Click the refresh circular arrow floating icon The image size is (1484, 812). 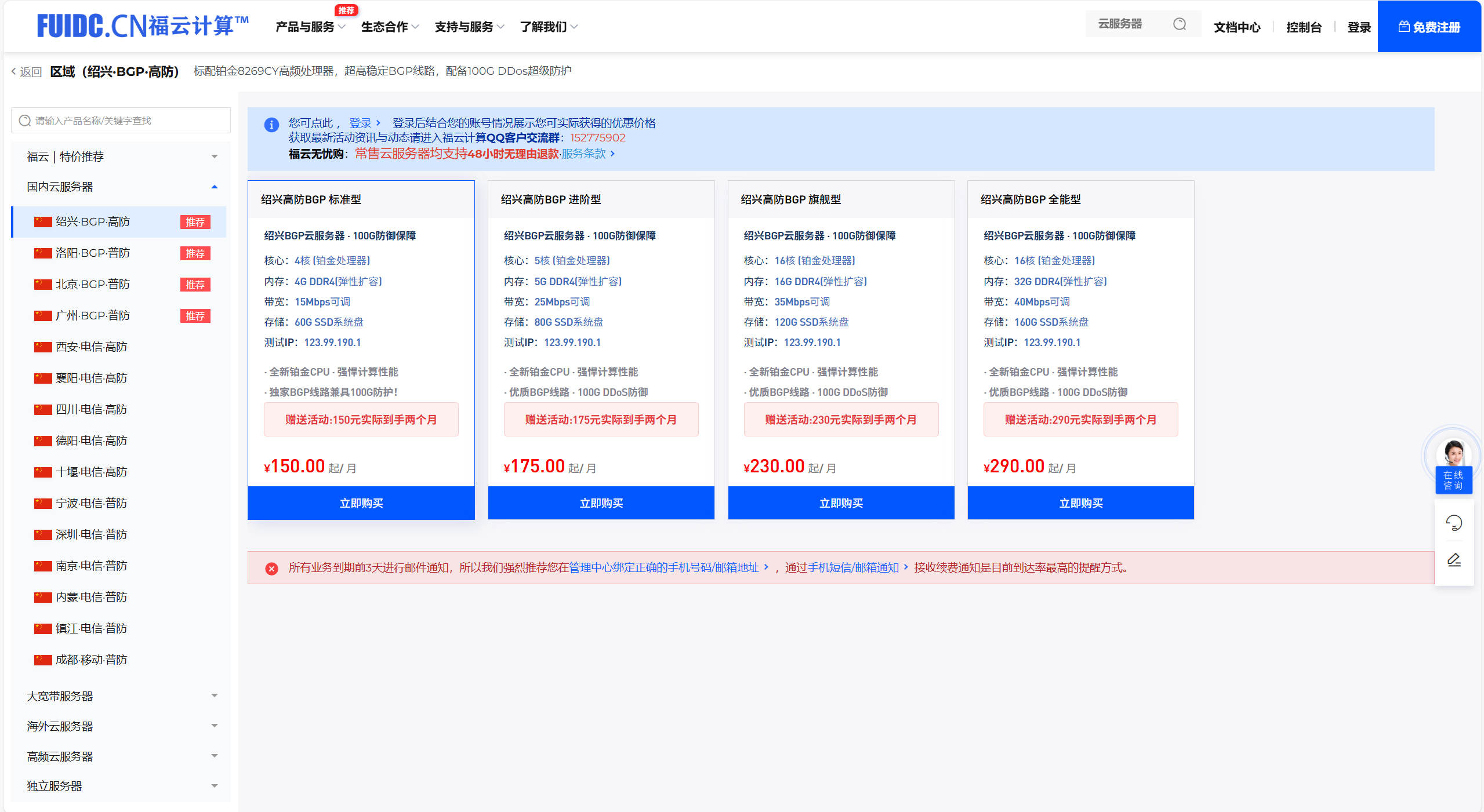(1453, 523)
